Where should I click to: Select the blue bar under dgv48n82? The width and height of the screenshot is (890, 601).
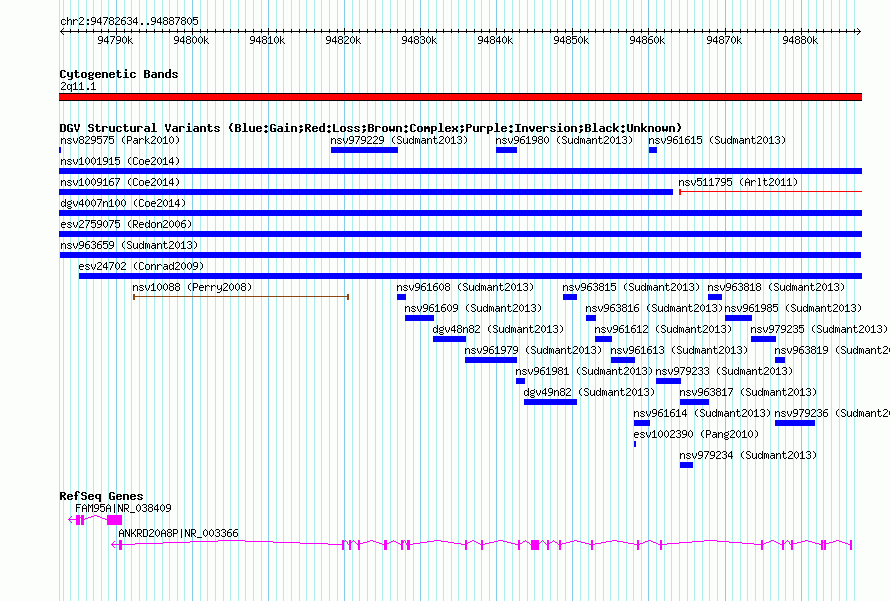click(450, 339)
